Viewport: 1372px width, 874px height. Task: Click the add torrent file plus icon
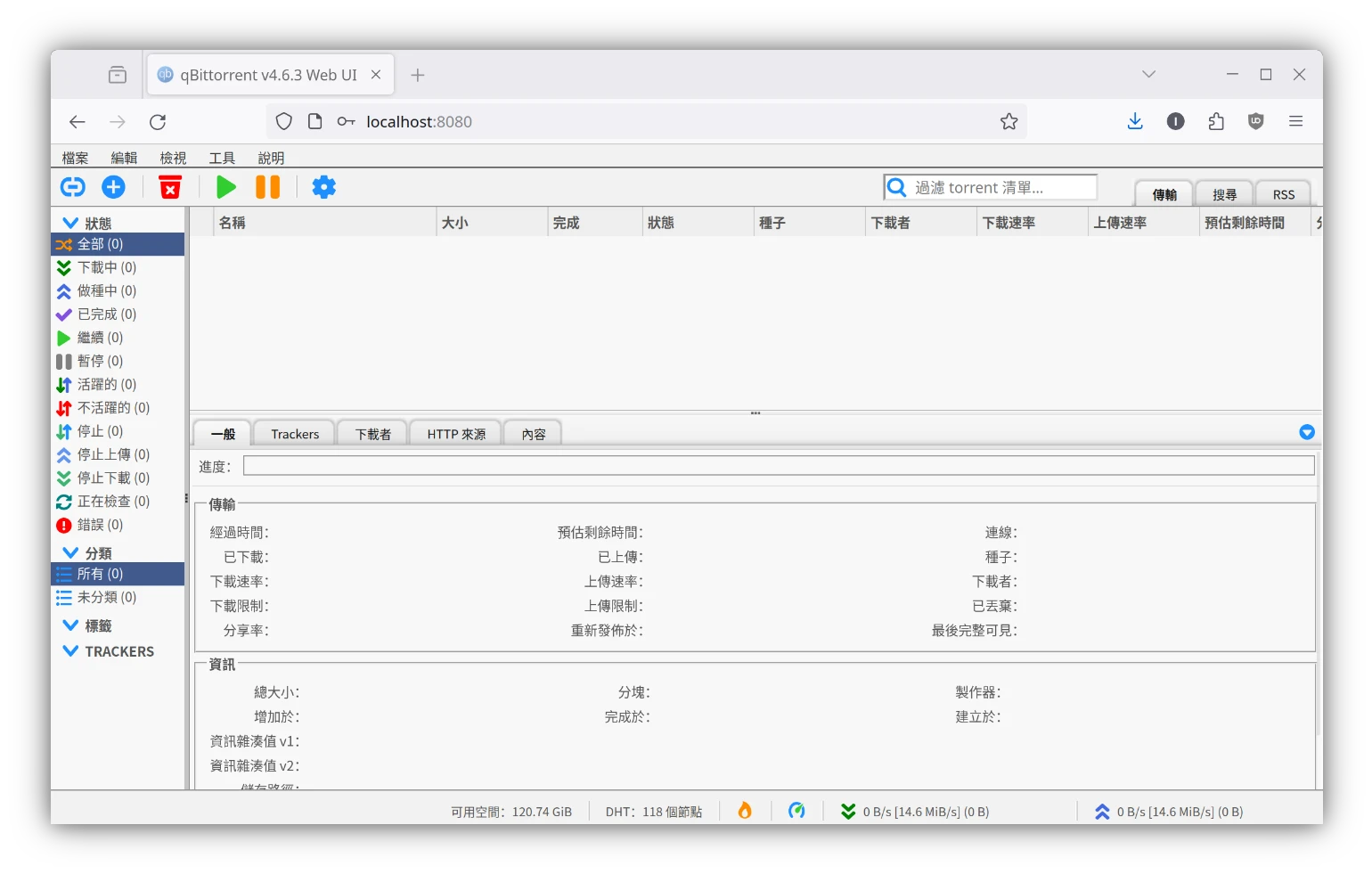[113, 187]
